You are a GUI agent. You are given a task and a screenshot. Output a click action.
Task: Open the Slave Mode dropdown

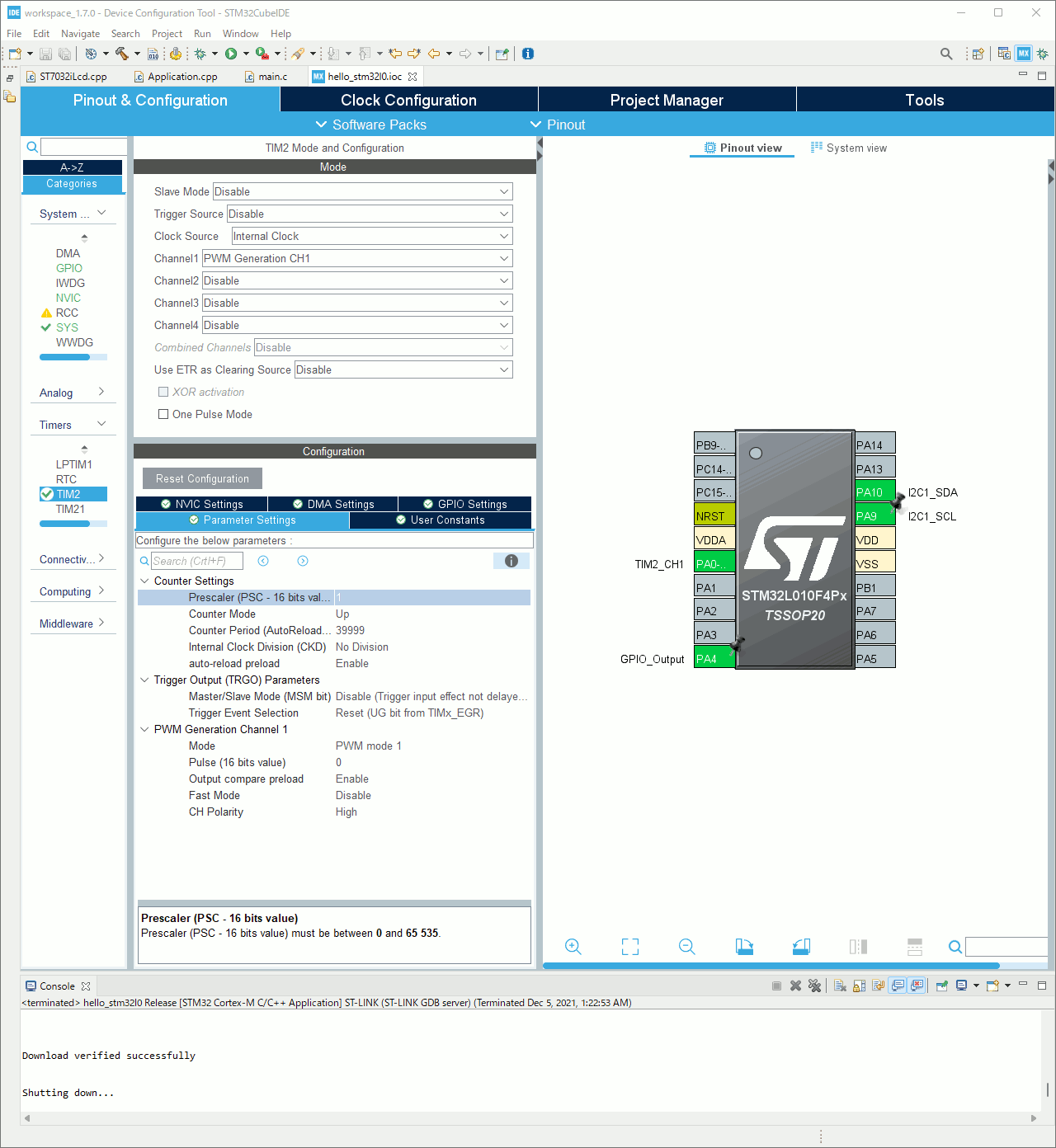[x=363, y=191]
